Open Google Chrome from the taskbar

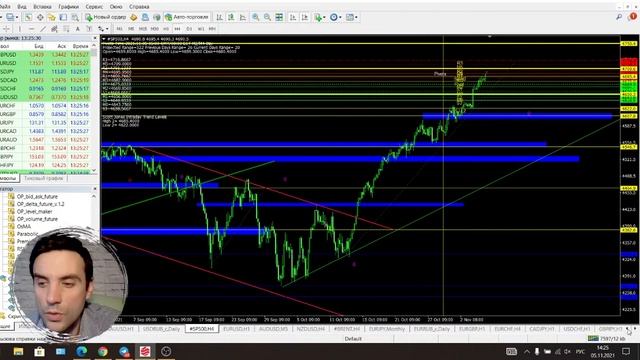(x=103, y=351)
